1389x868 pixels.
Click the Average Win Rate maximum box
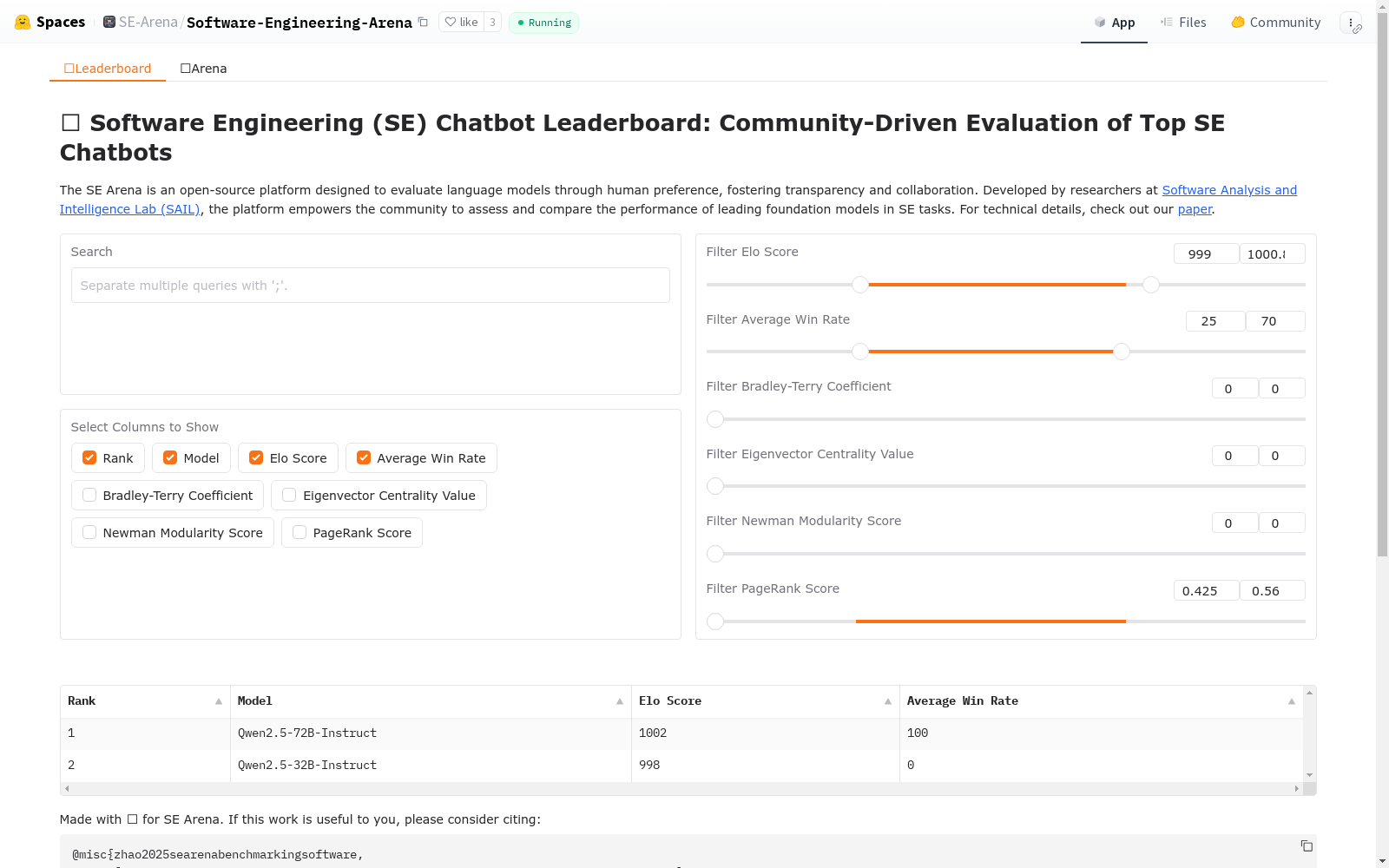1275,321
